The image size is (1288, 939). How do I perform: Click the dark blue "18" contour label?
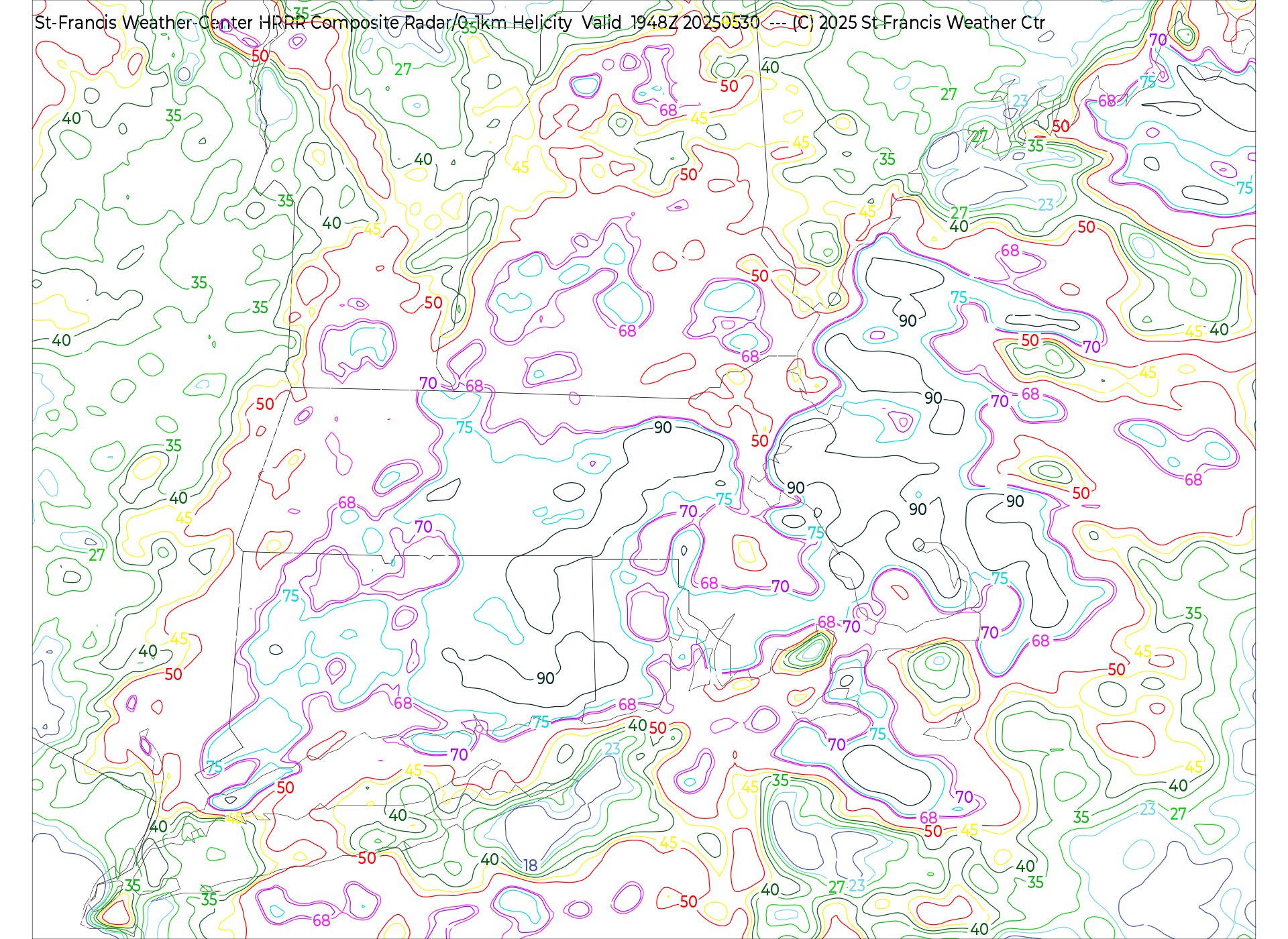point(531,866)
